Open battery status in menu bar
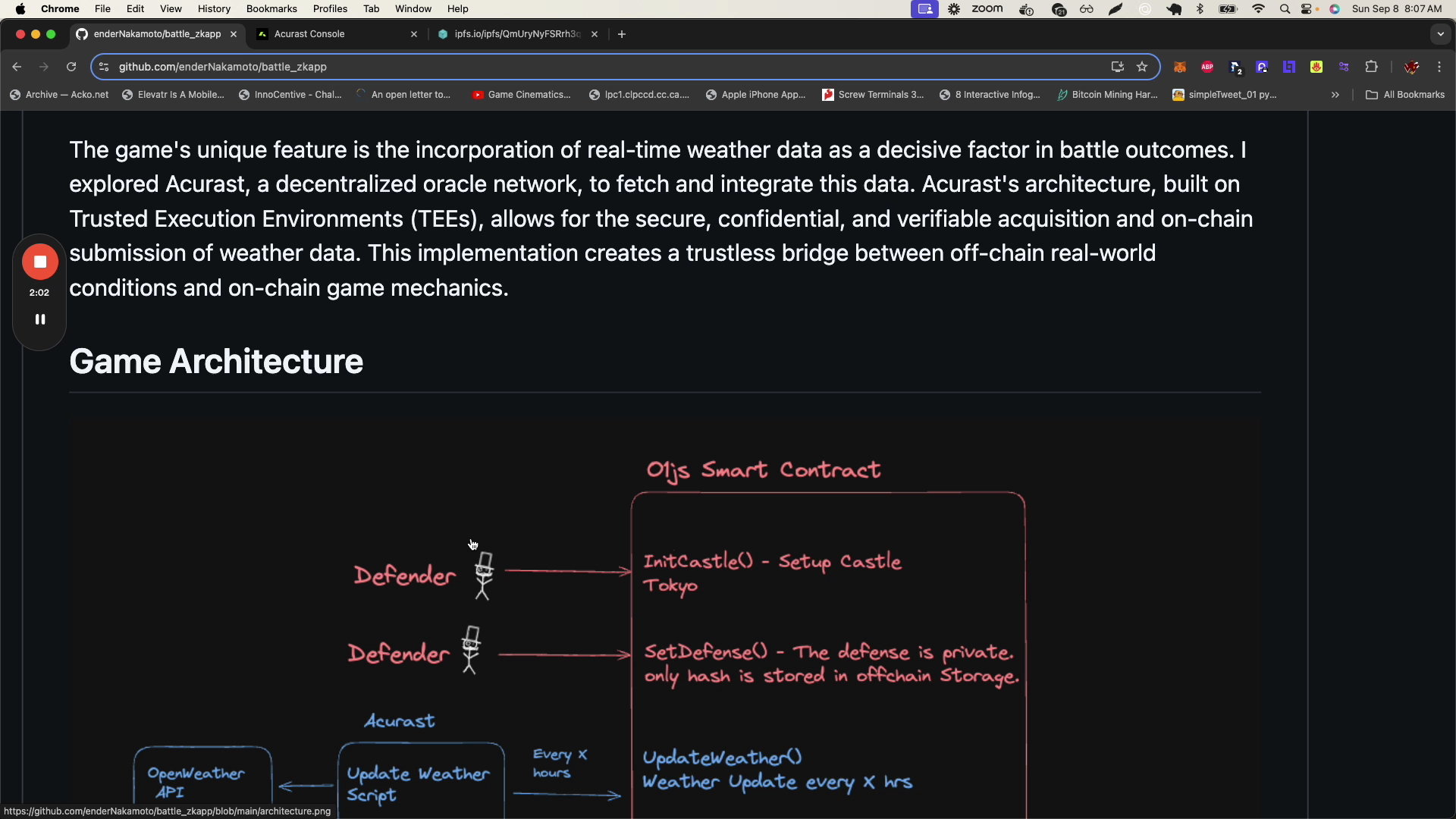This screenshot has width=1456, height=819. [1228, 8]
